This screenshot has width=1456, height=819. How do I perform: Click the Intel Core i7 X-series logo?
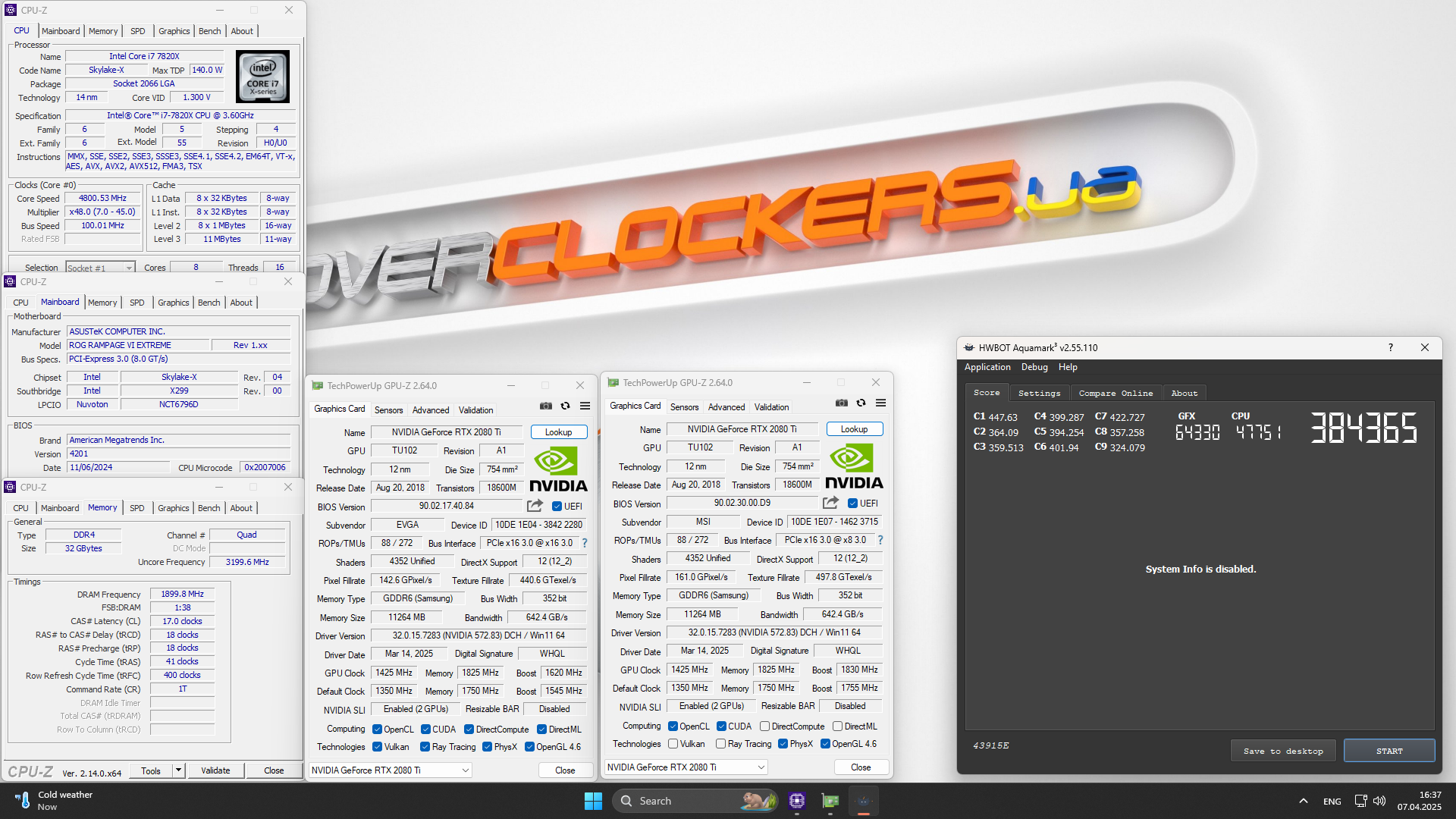[x=262, y=77]
